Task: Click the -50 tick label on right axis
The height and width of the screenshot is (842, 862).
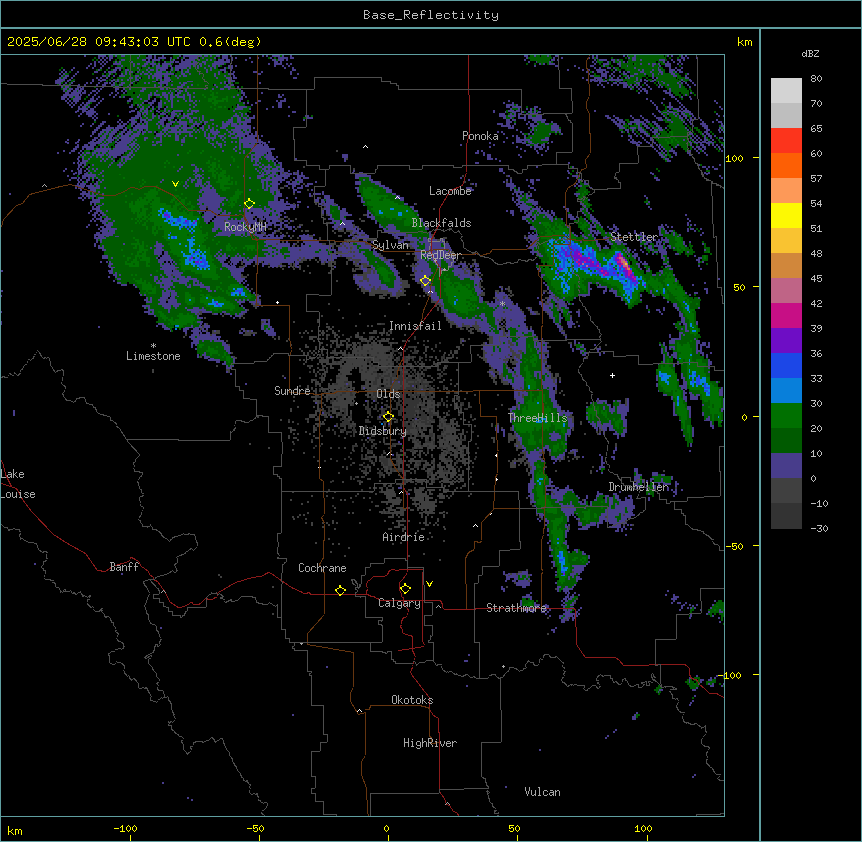Action: [x=734, y=546]
